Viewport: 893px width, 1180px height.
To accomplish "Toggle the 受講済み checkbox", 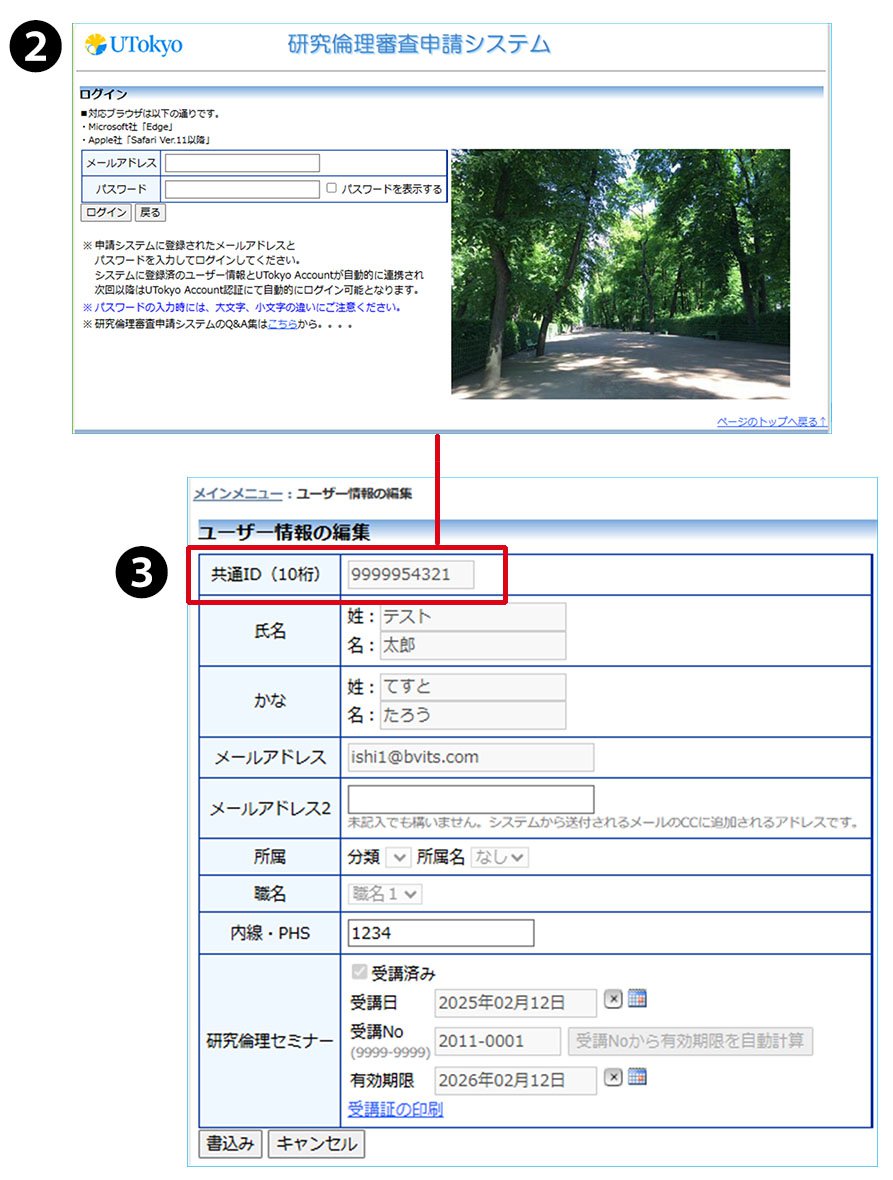I will point(359,972).
